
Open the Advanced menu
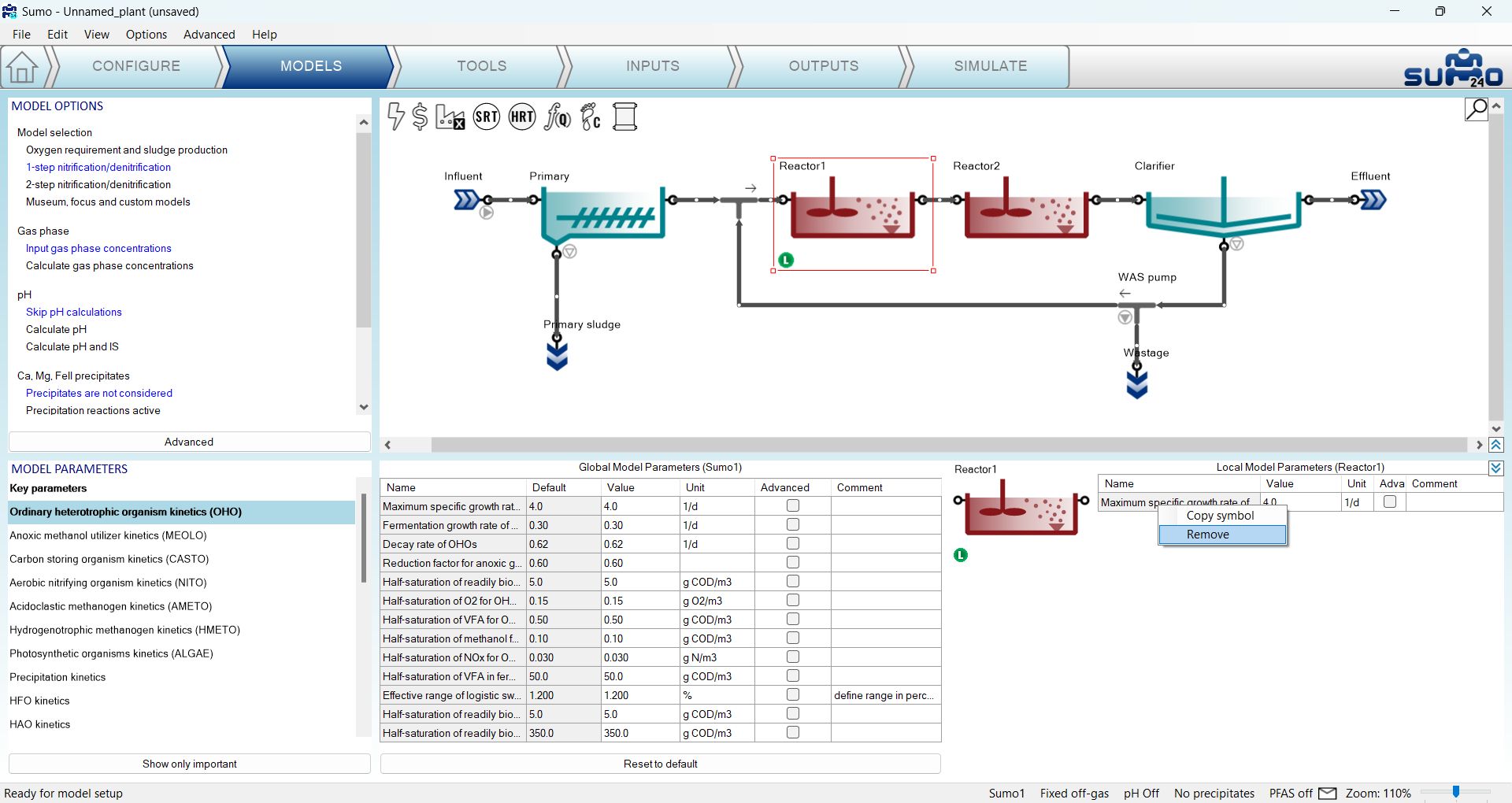[209, 35]
